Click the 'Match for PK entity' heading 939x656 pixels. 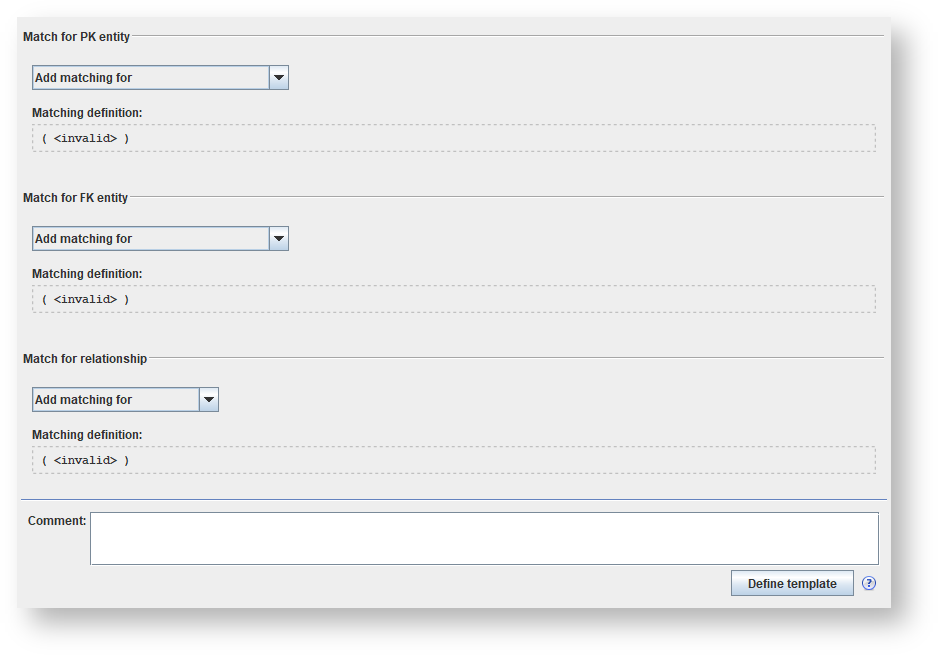coord(77,37)
